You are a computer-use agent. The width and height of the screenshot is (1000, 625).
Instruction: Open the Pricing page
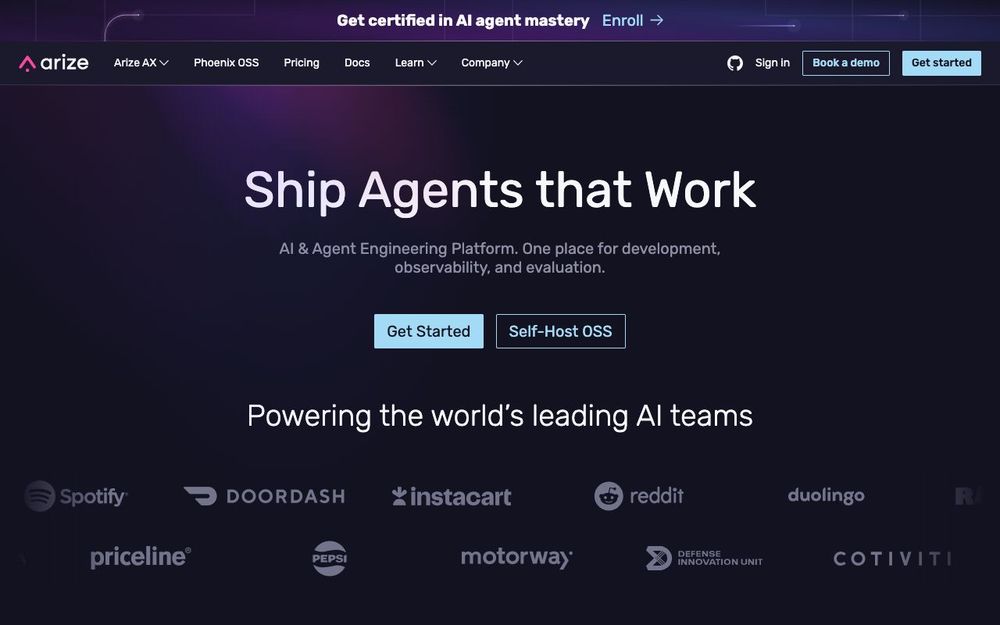pyautogui.click(x=301, y=62)
